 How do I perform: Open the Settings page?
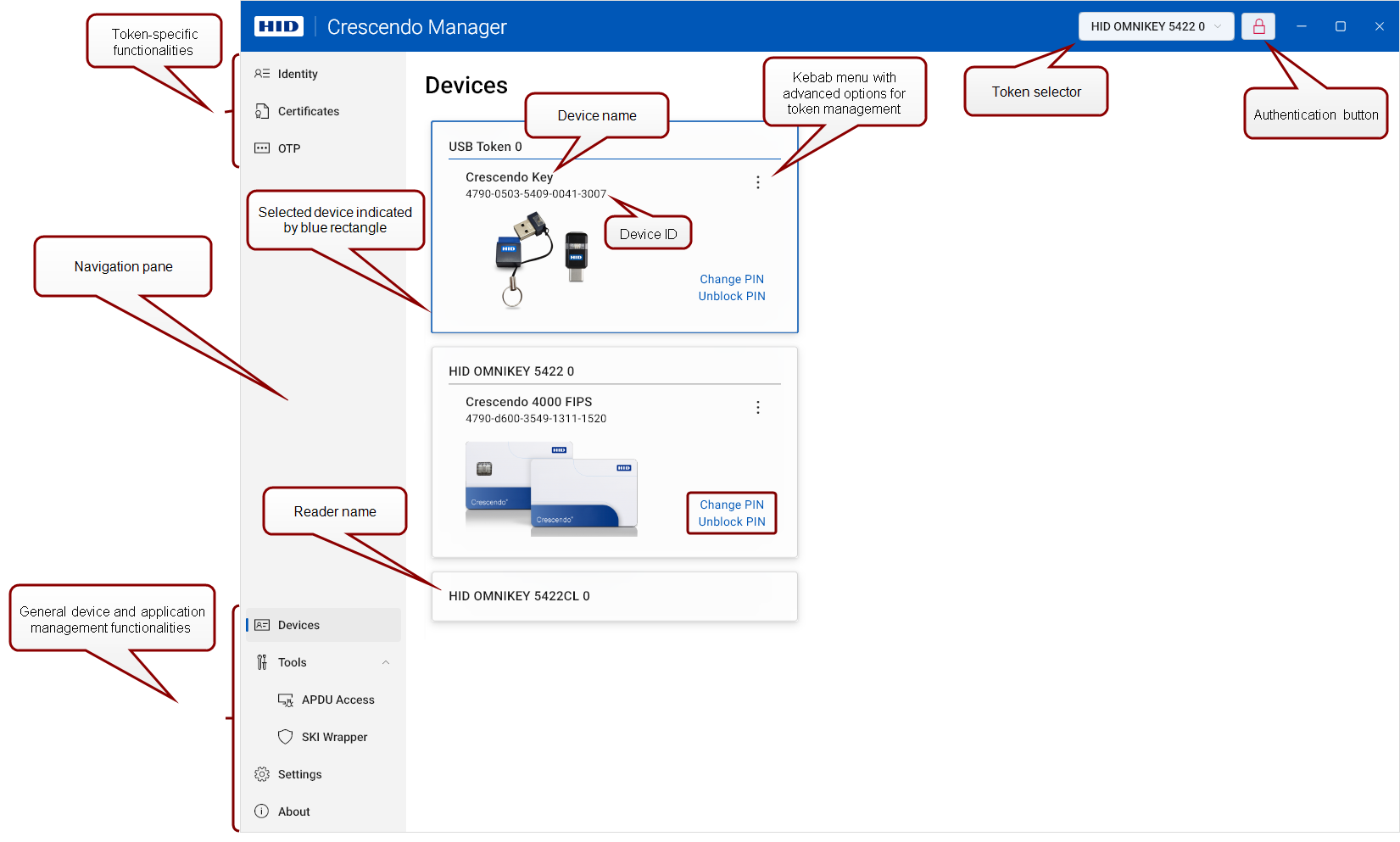tap(323, 774)
